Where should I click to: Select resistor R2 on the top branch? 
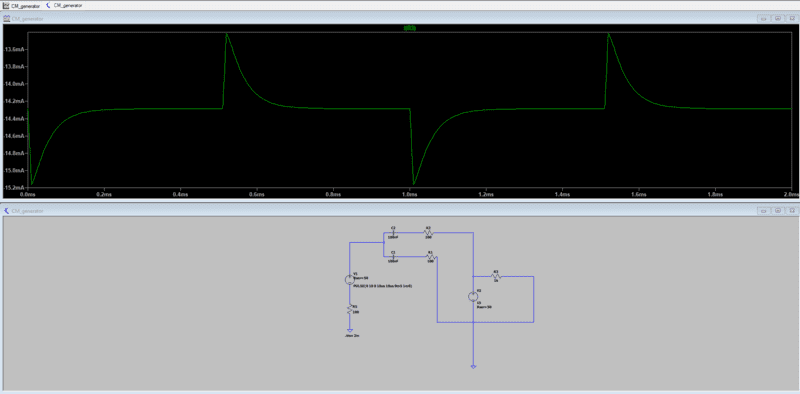tap(429, 233)
